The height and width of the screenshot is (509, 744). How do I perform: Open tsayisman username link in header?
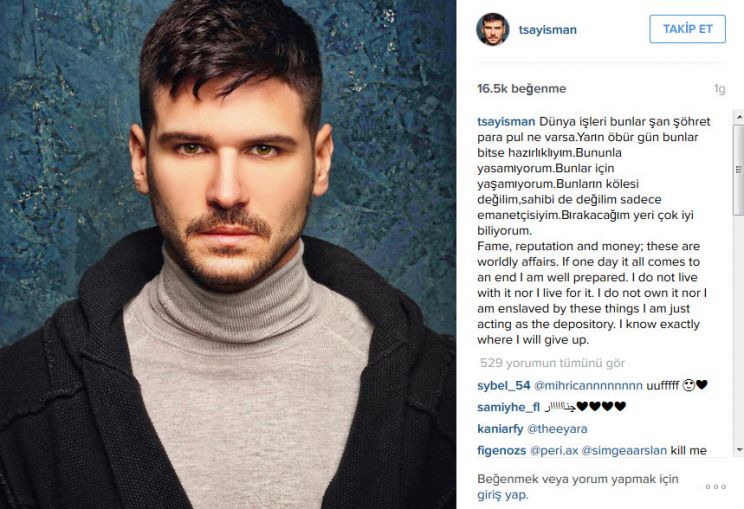coord(548,29)
